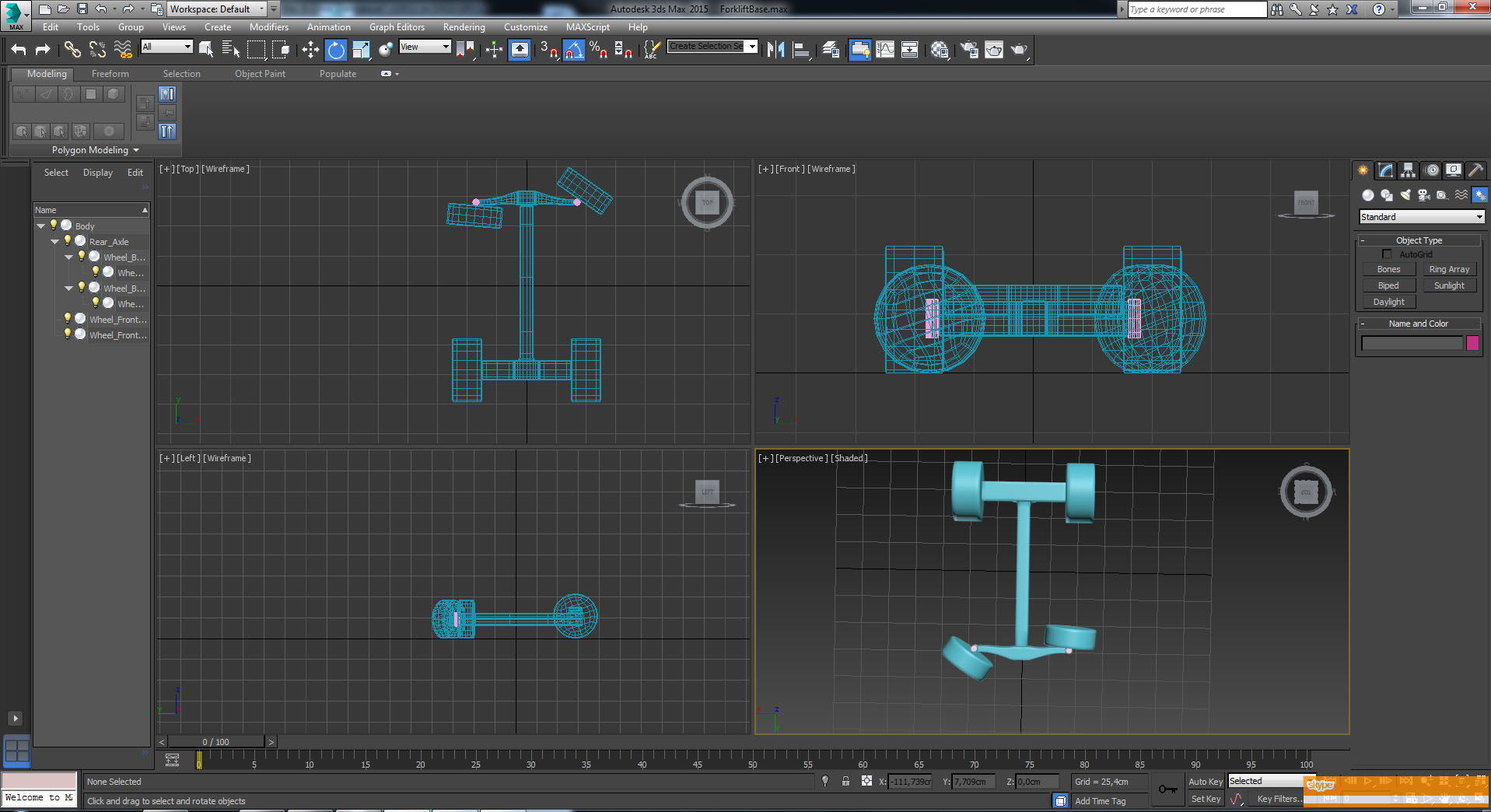The image size is (1491, 812).
Task: Activate the Select and Rotate tool
Action: click(336, 50)
